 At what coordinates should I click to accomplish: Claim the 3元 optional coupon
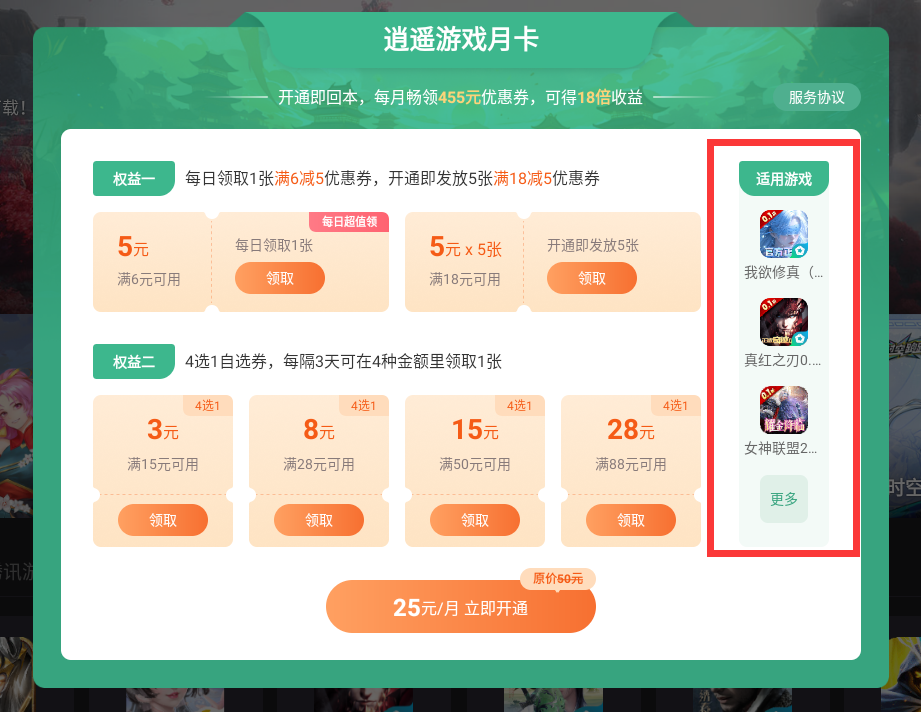click(x=163, y=520)
